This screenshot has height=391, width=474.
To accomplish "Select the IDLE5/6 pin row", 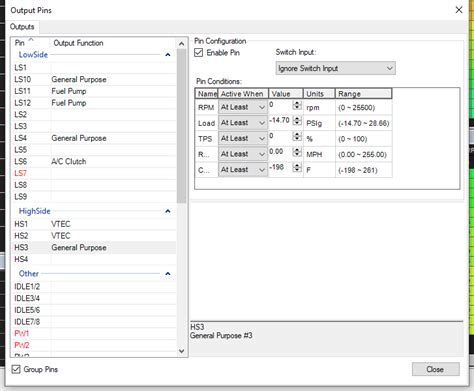I will [x=94, y=310].
